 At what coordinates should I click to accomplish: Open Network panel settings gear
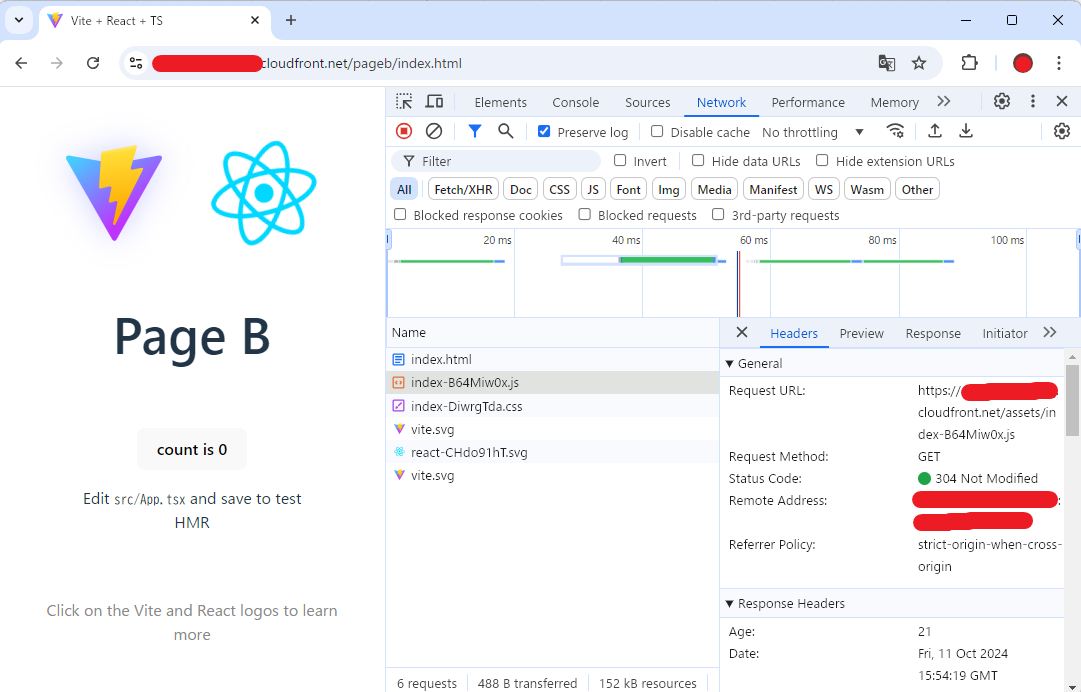click(1062, 131)
